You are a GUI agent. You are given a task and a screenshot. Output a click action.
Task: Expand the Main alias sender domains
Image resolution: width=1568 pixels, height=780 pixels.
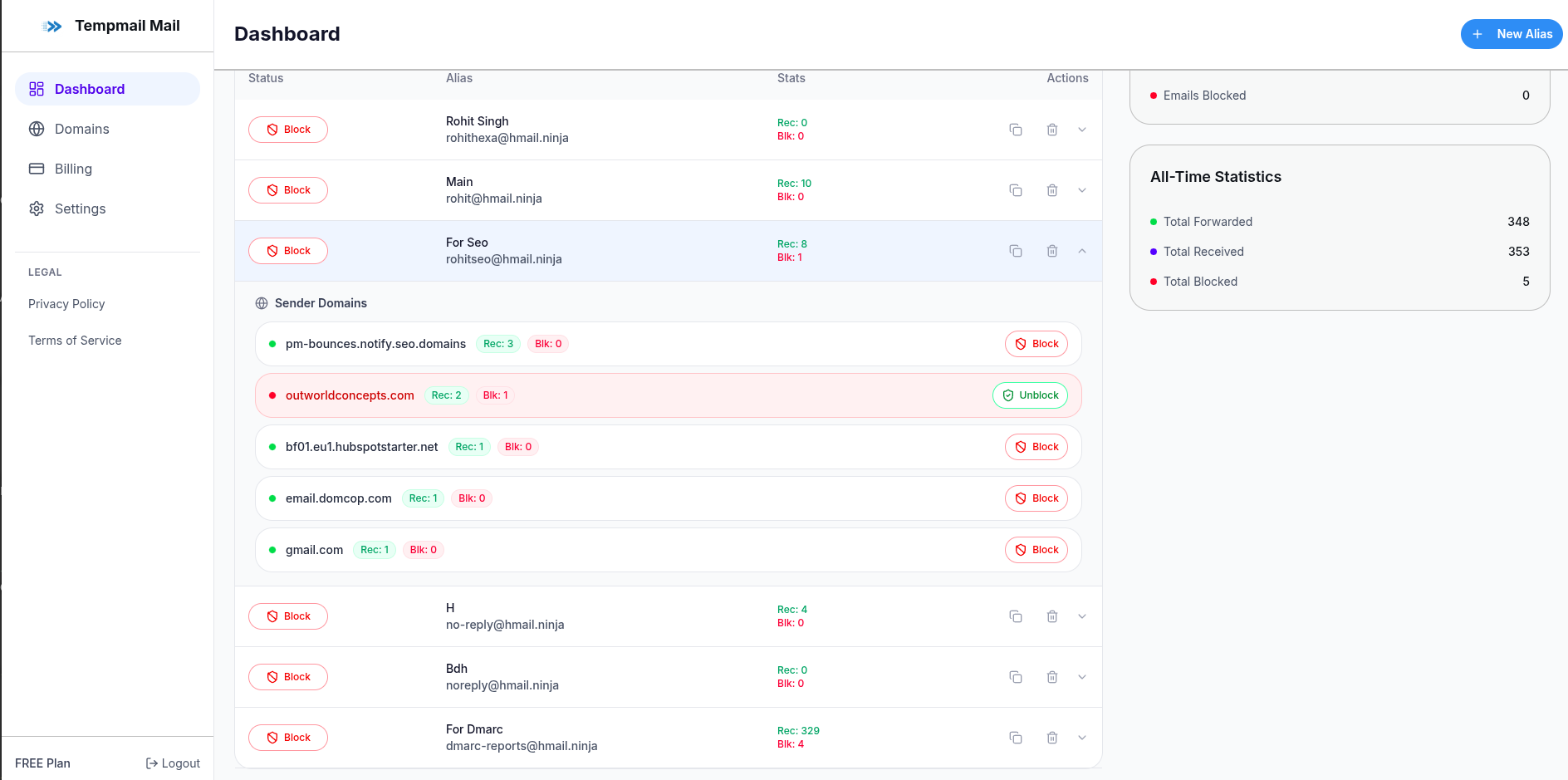[1081, 190]
